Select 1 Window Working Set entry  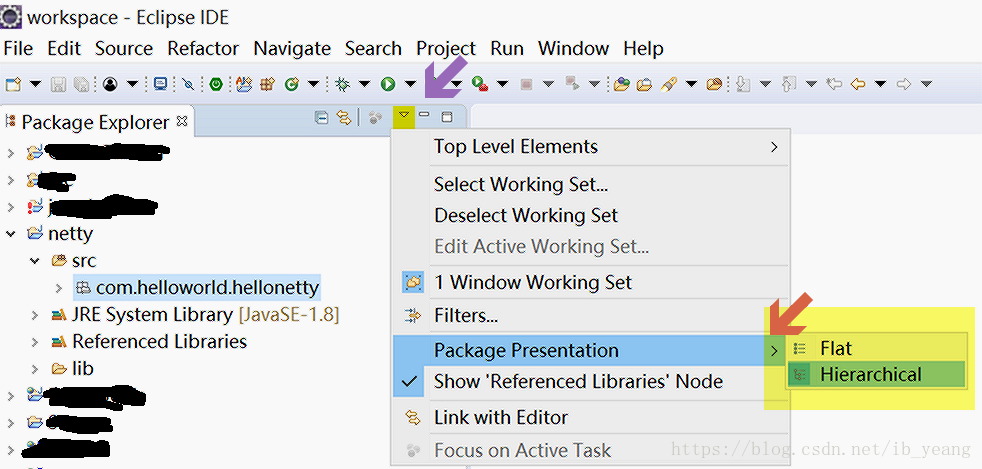[x=591, y=282]
